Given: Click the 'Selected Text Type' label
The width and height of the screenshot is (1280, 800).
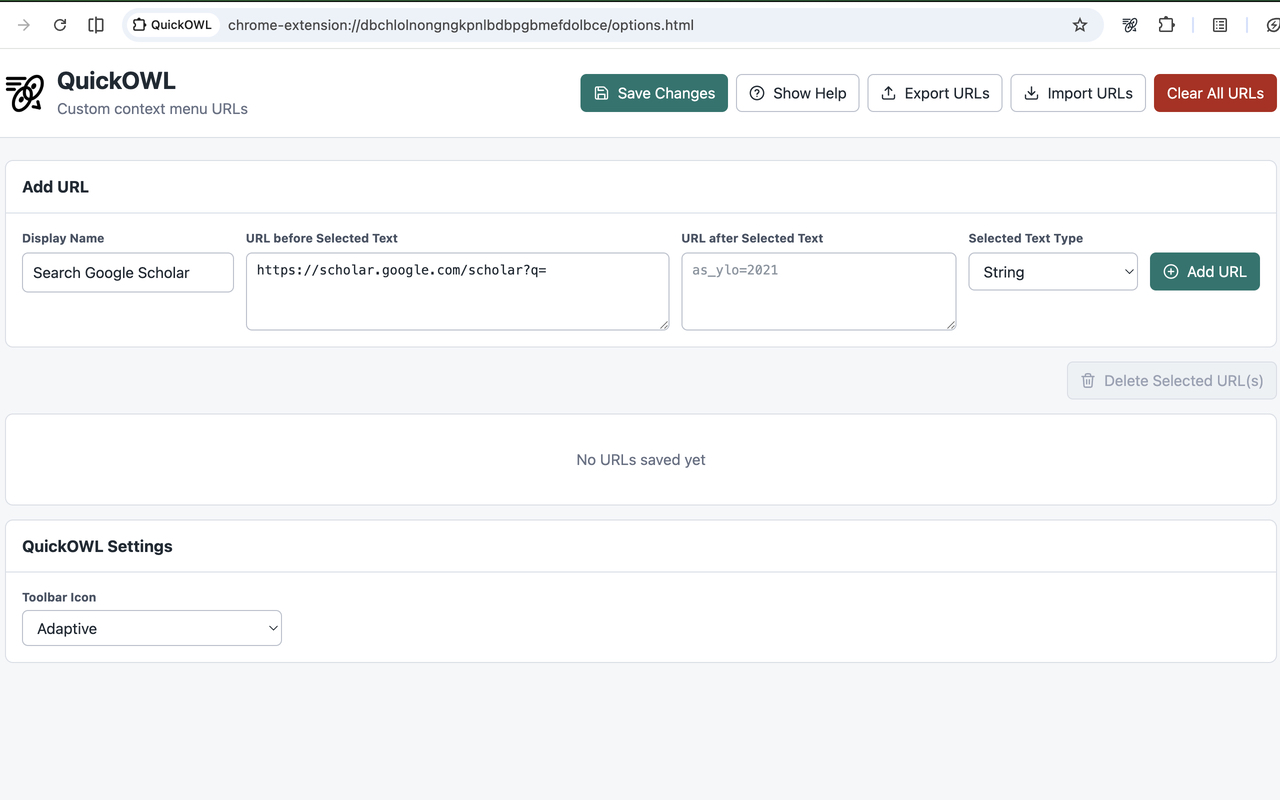Looking at the screenshot, I should (1026, 238).
